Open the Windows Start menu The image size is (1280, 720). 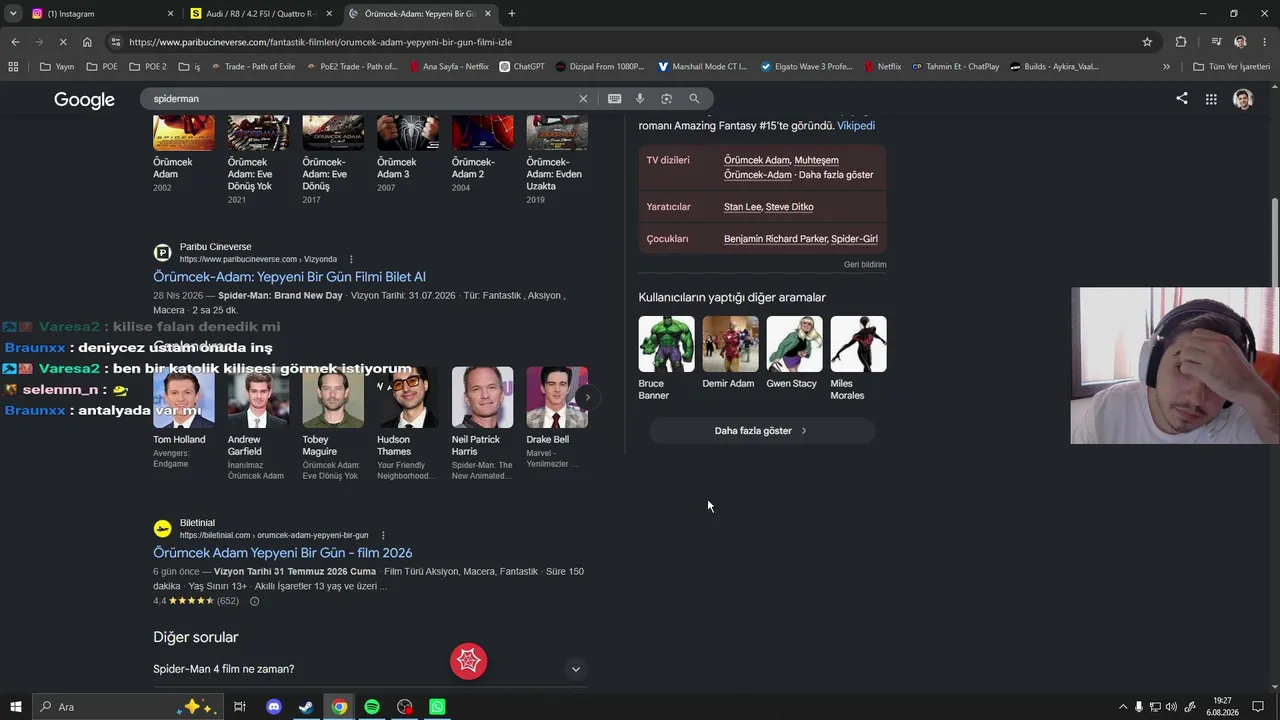click(x=15, y=707)
